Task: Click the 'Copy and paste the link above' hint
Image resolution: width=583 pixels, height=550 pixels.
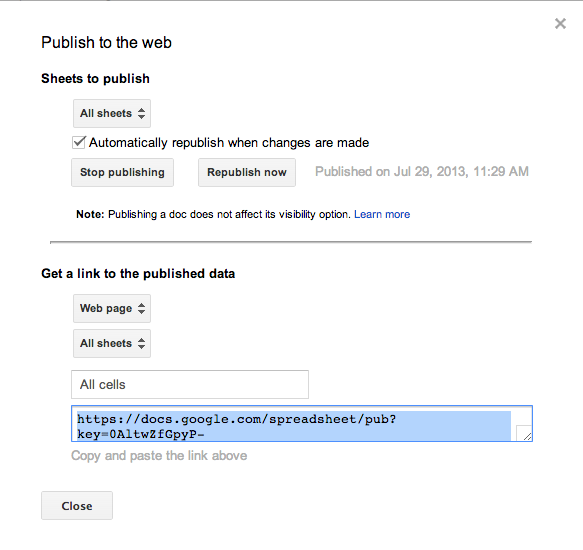Action: (x=159, y=456)
